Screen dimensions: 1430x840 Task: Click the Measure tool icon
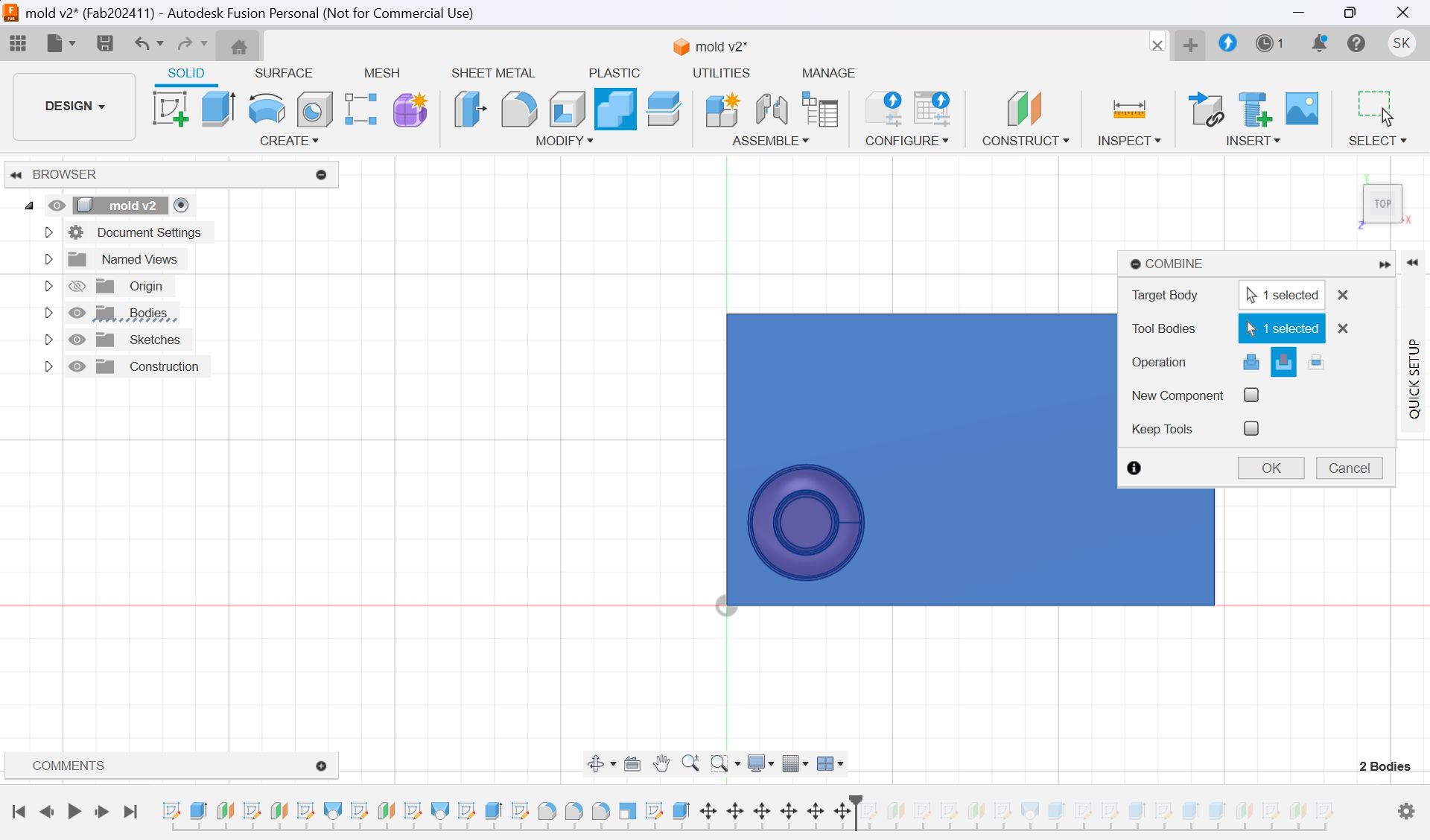(1129, 109)
